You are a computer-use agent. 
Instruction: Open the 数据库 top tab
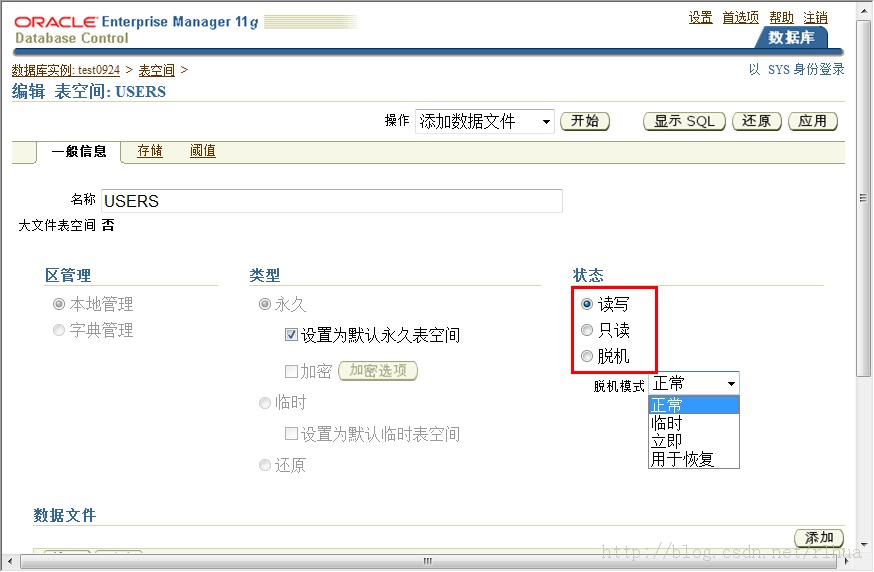[x=791, y=37]
